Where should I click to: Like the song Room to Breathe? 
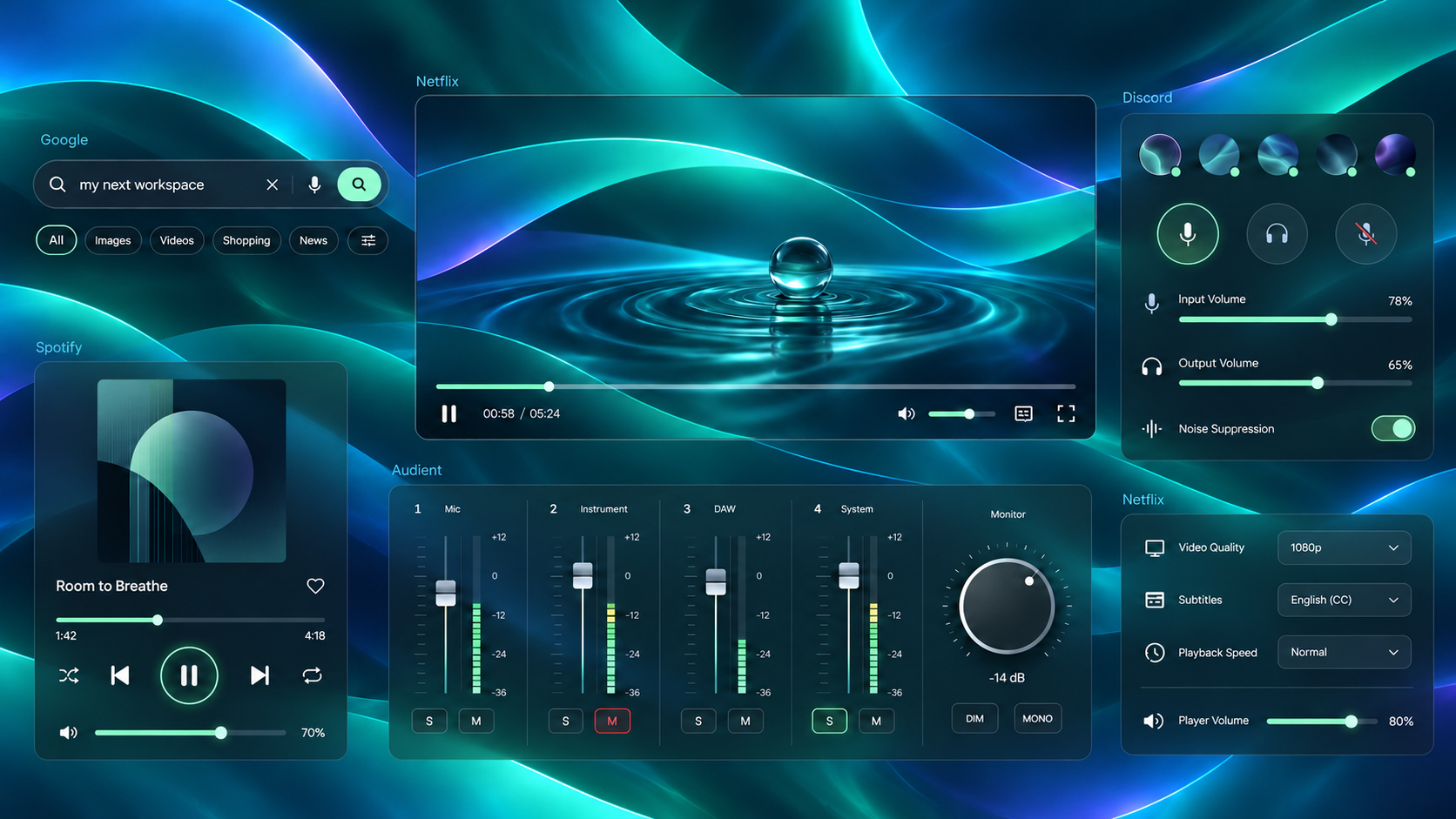(x=315, y=586)
